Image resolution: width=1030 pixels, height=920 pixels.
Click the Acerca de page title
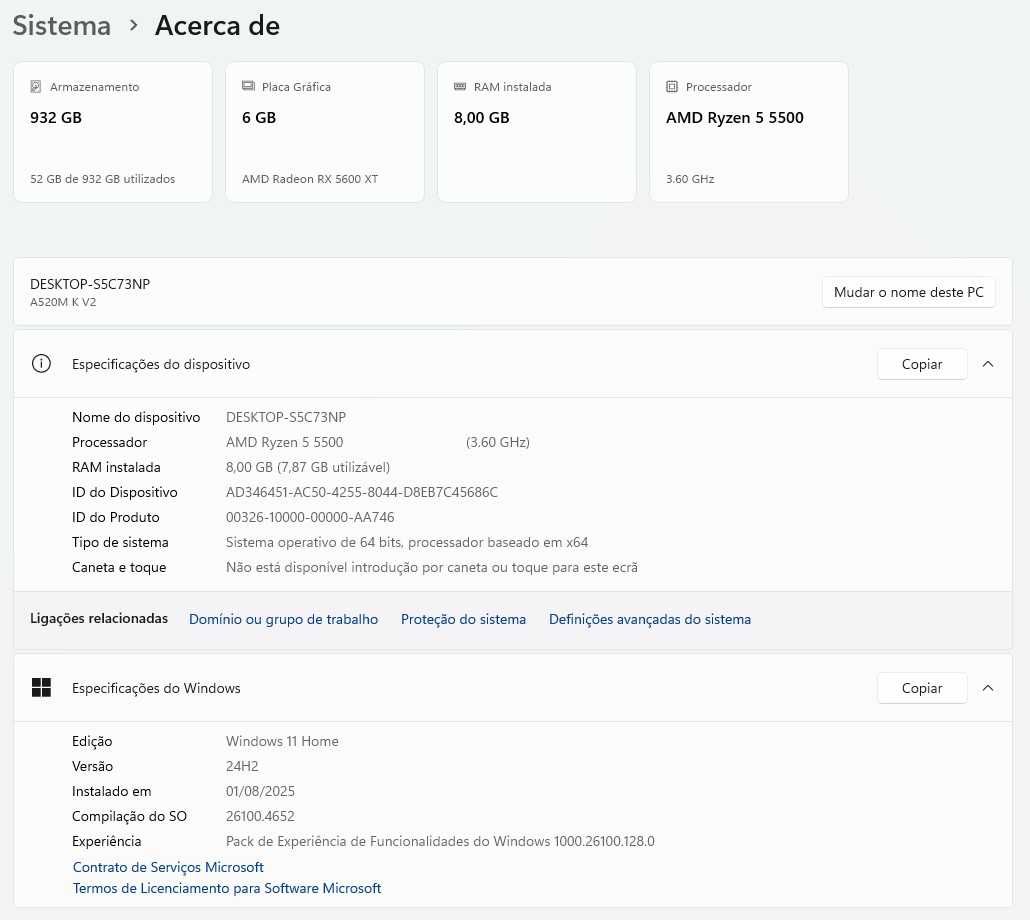click(217, 26)
